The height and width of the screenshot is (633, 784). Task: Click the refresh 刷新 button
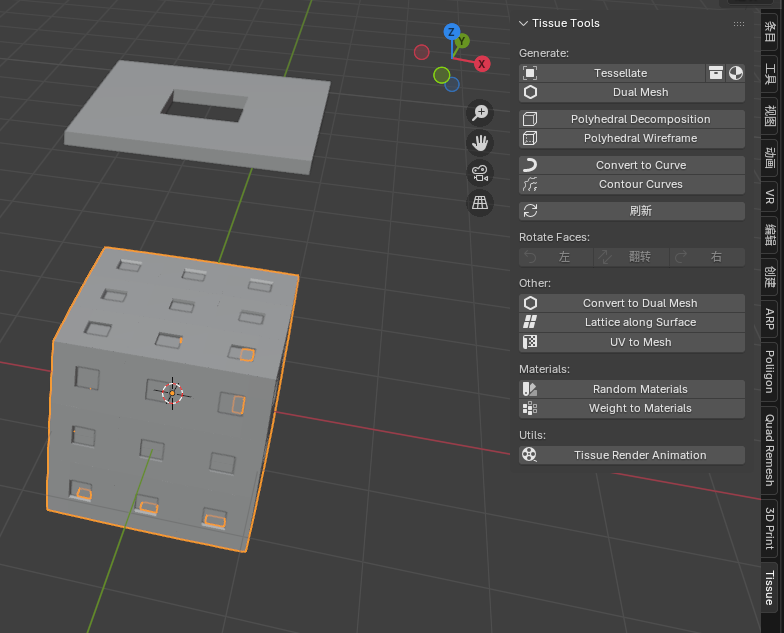pyautogui.click(x=632, y=211)
